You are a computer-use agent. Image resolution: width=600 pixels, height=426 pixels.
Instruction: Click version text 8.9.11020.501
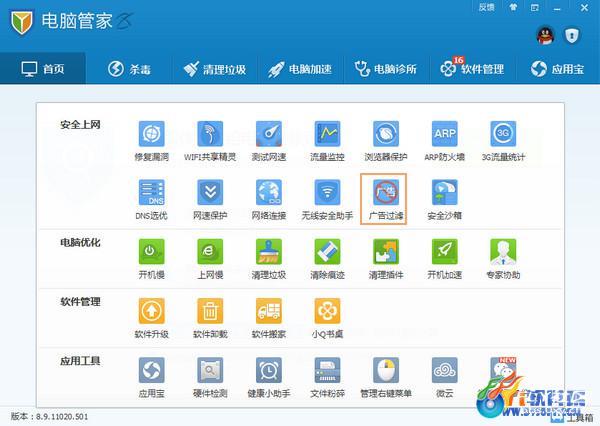tap(62, 416)
